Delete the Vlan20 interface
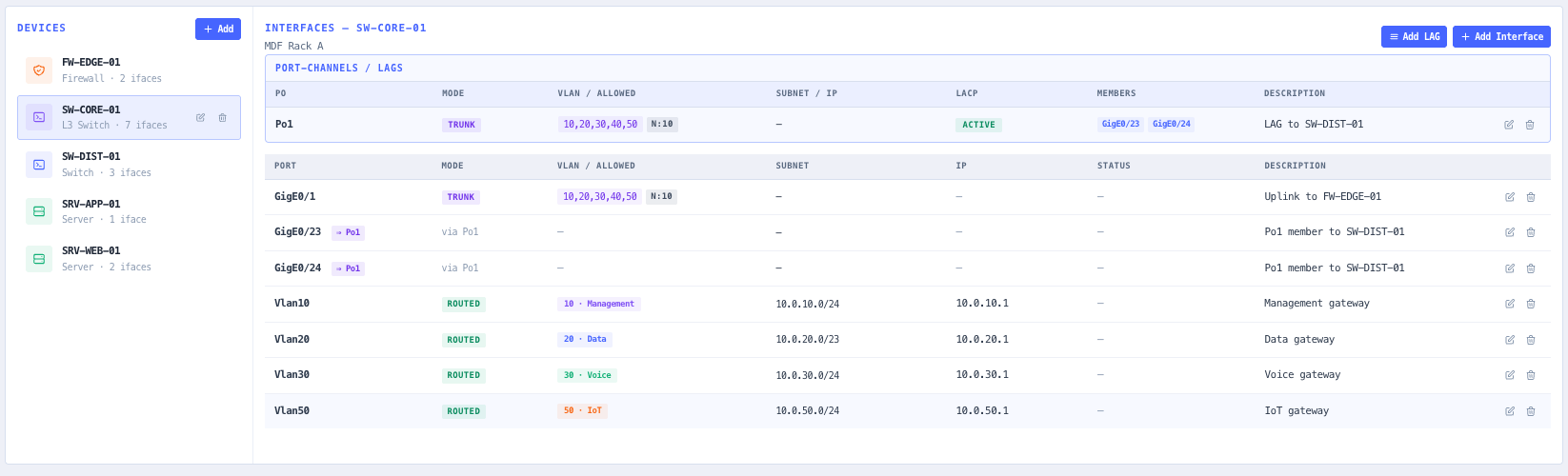The height and width of the screenshot is (476, 1568). pyautogui.click(x=1531, y=340)
